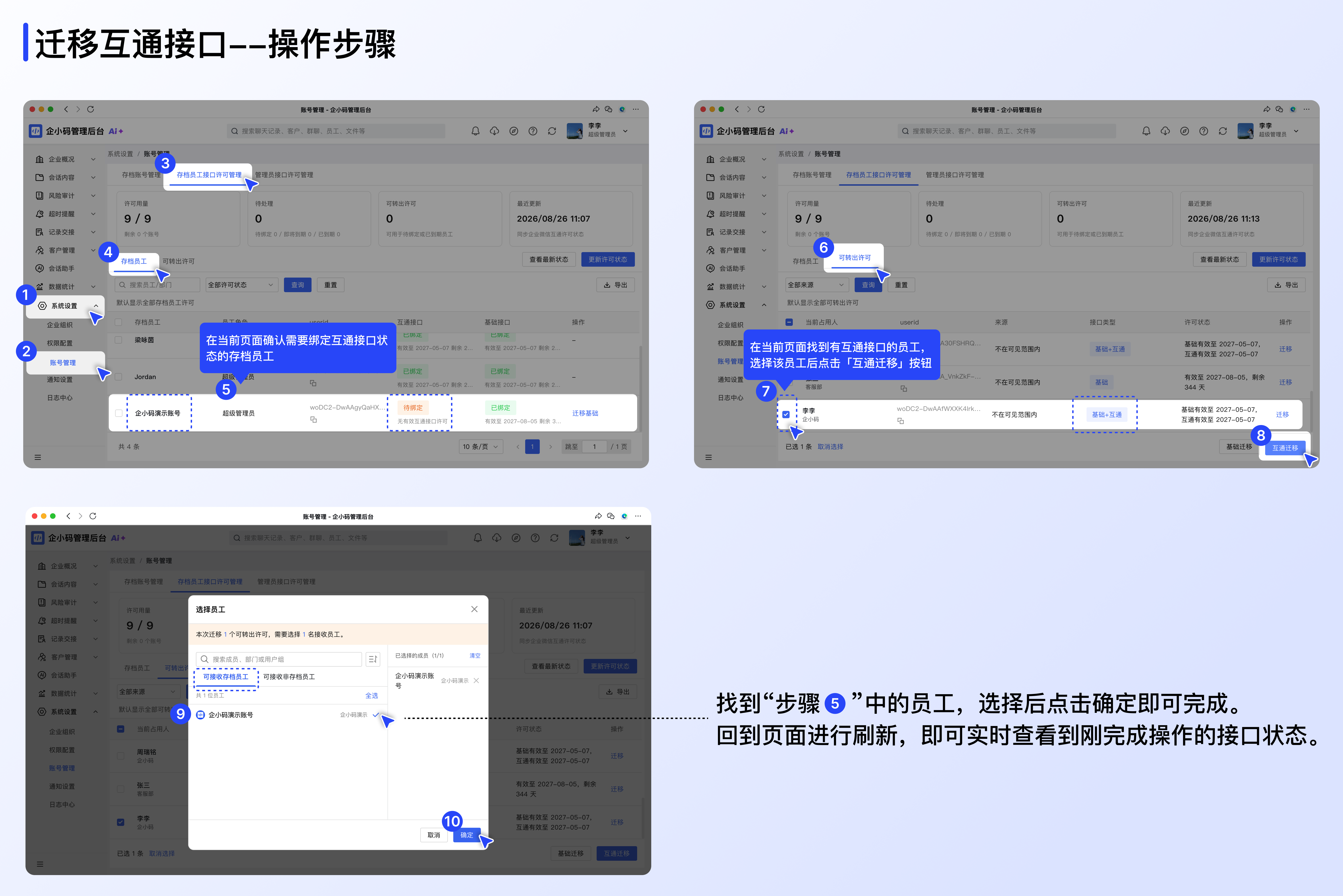Toggle select-all checkbox in top-left window table header
The image size is (1343, 896).
119,322
